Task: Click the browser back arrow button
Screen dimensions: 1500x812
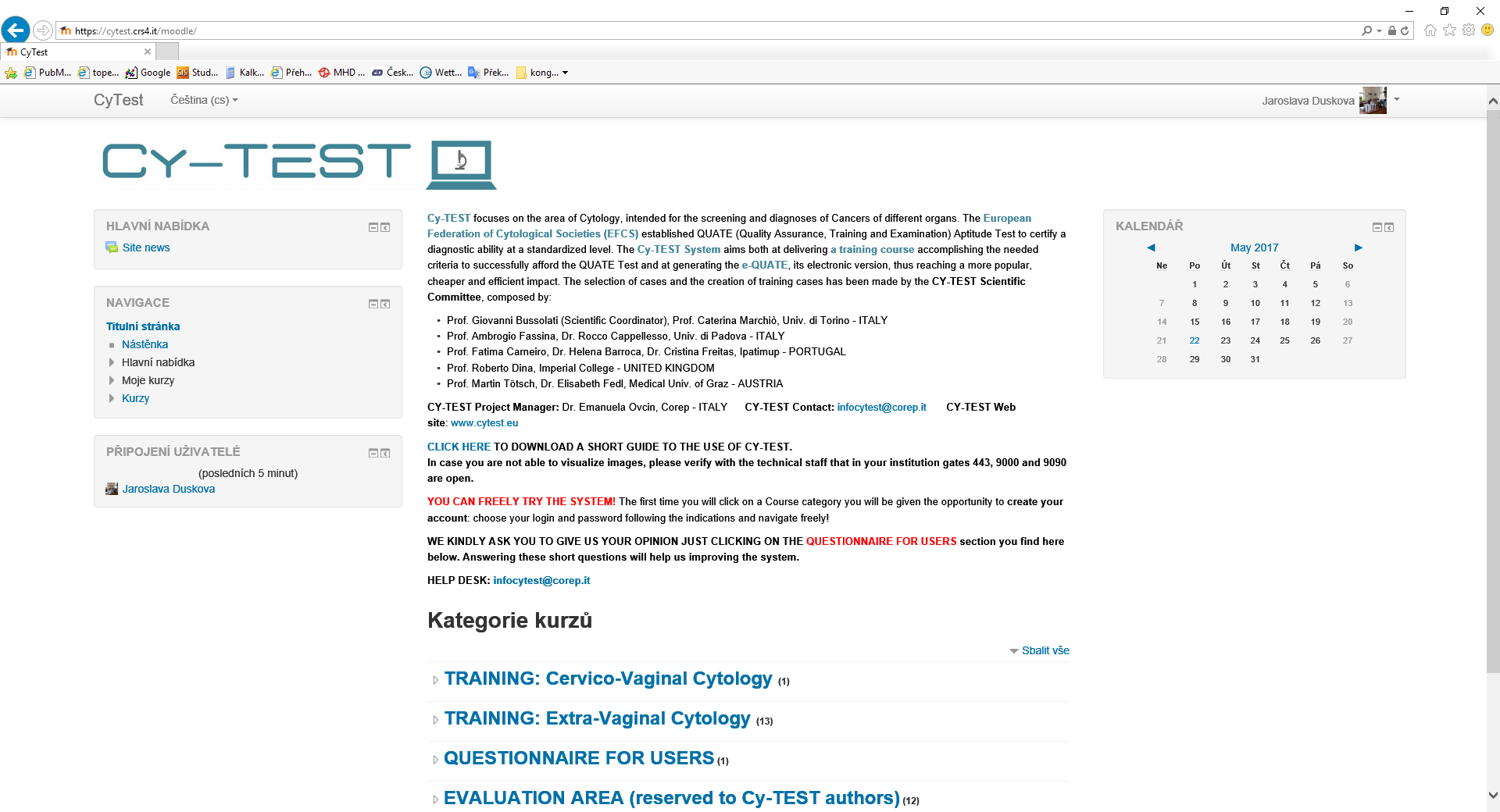Action: click(x=16, y=30)
